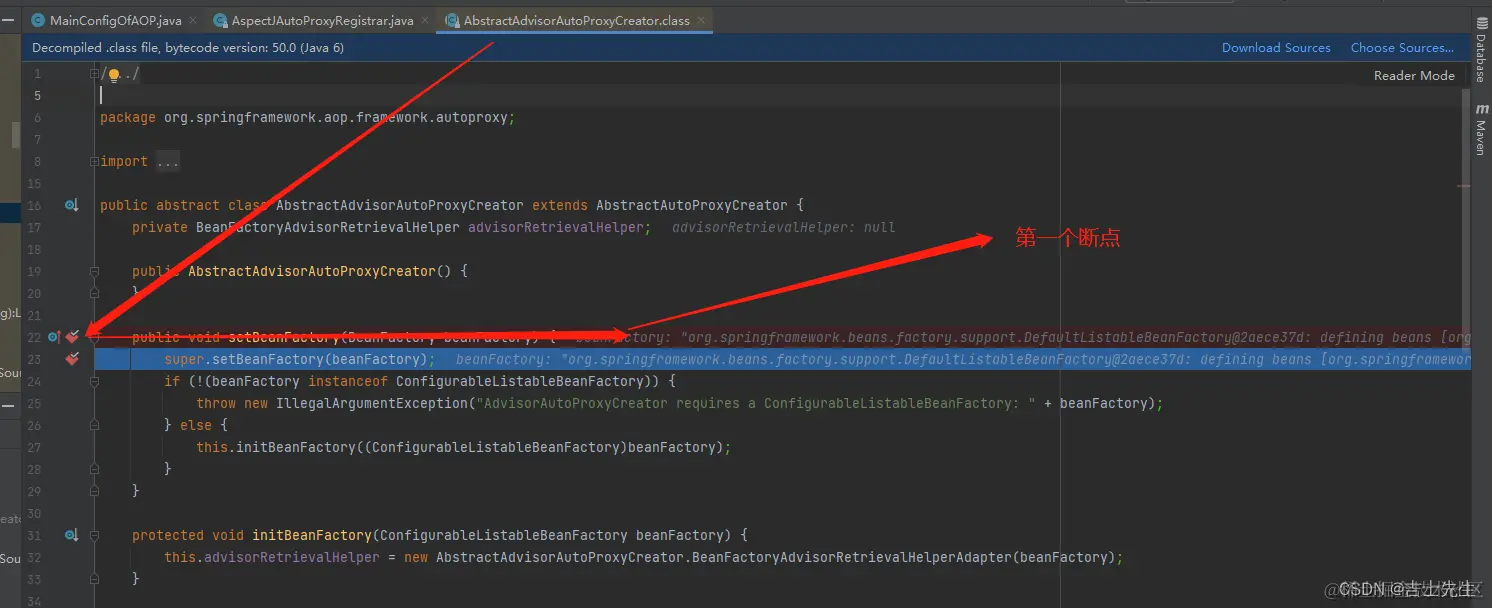Click line number 25 in gutter
The width and height of the screenshot is (1492, 608).
pyautogui.click(x=34, y=403)
